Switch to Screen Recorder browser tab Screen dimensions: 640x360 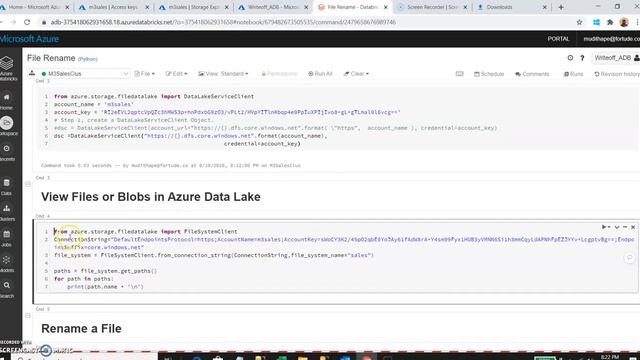(x=433, y=7)
